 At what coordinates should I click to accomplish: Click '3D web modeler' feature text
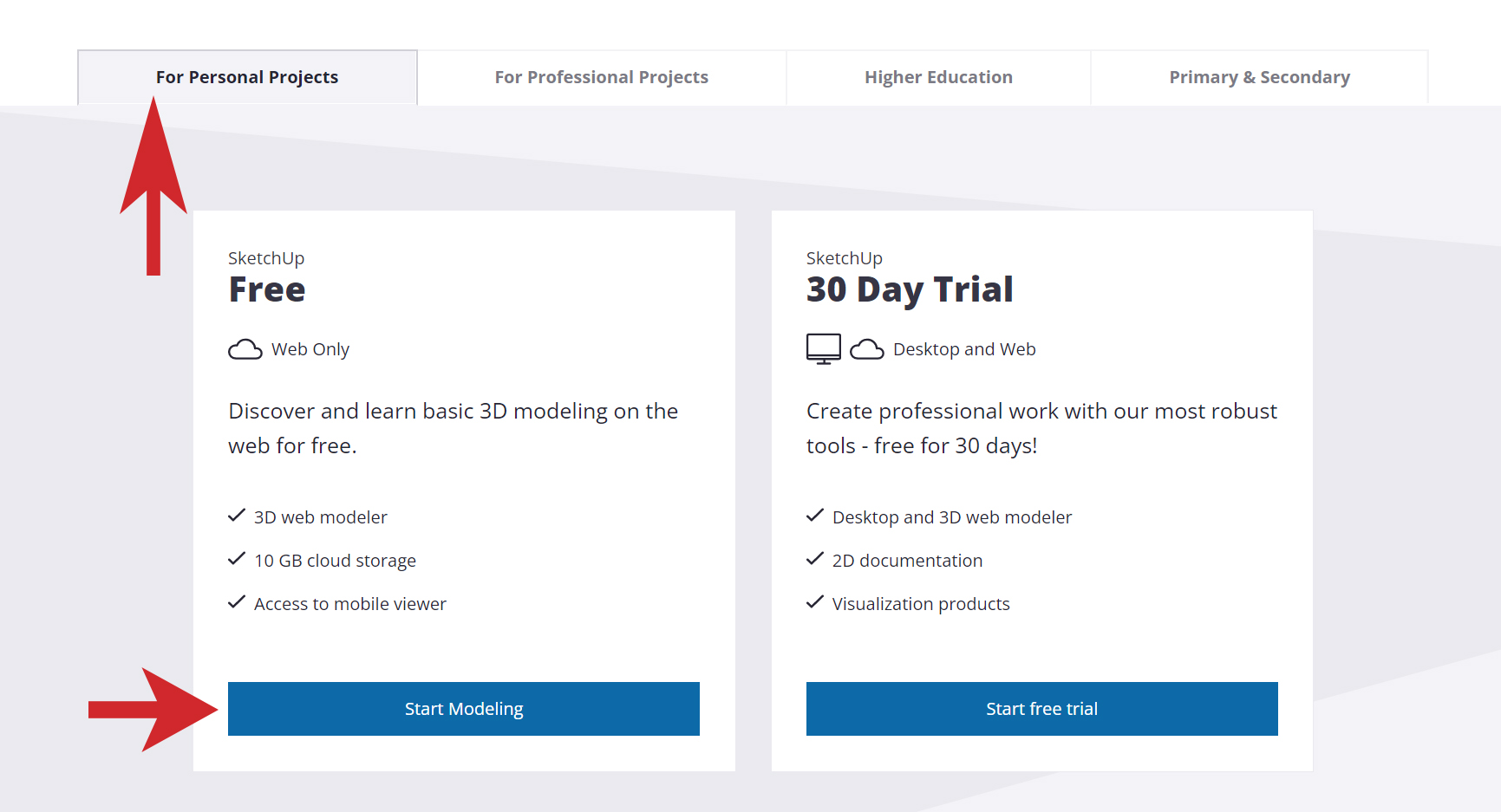coord(321,517)
